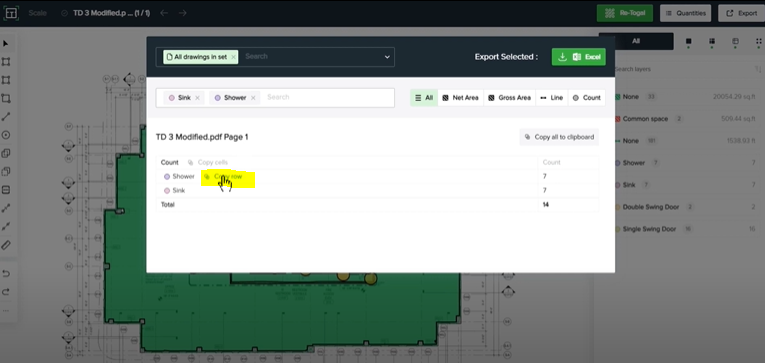765x363 pixels.
Task: Open the three-dots more tools menu
Action: click(x=6, y=310)
